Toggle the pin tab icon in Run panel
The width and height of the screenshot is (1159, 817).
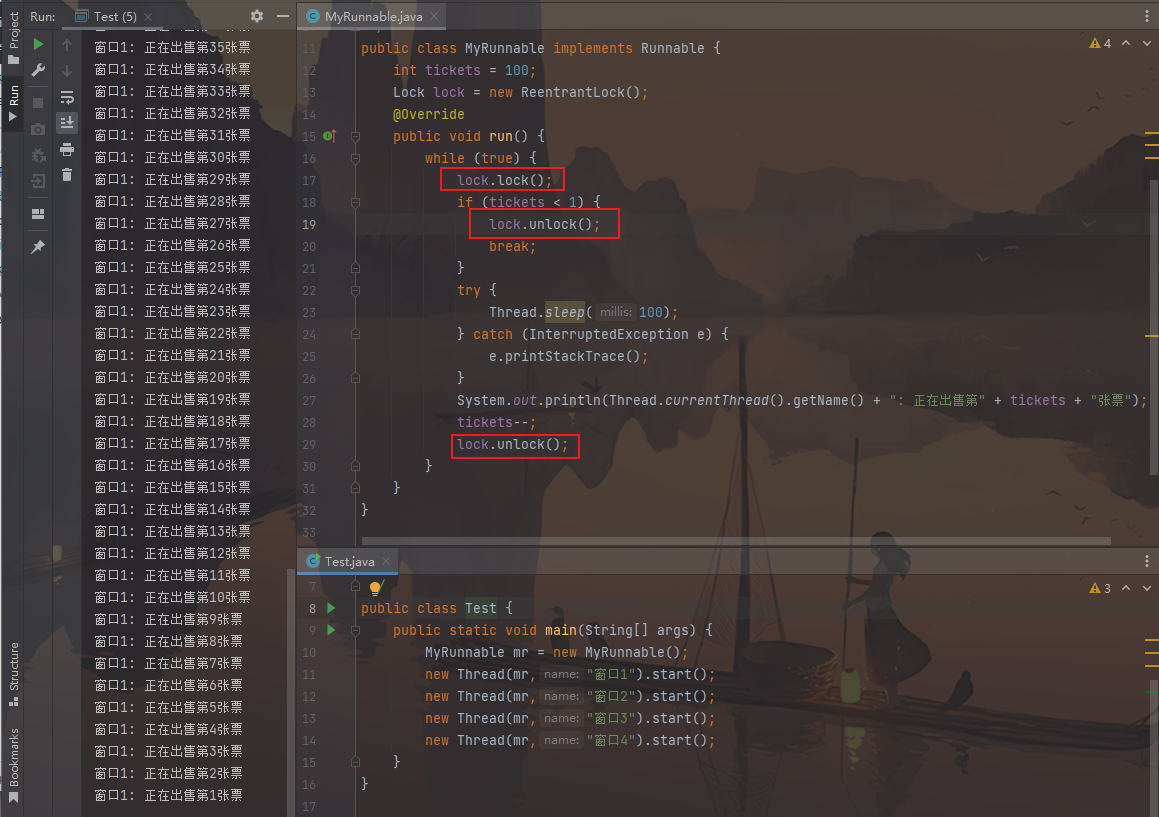pyautogui.click(x=38, y=247)
